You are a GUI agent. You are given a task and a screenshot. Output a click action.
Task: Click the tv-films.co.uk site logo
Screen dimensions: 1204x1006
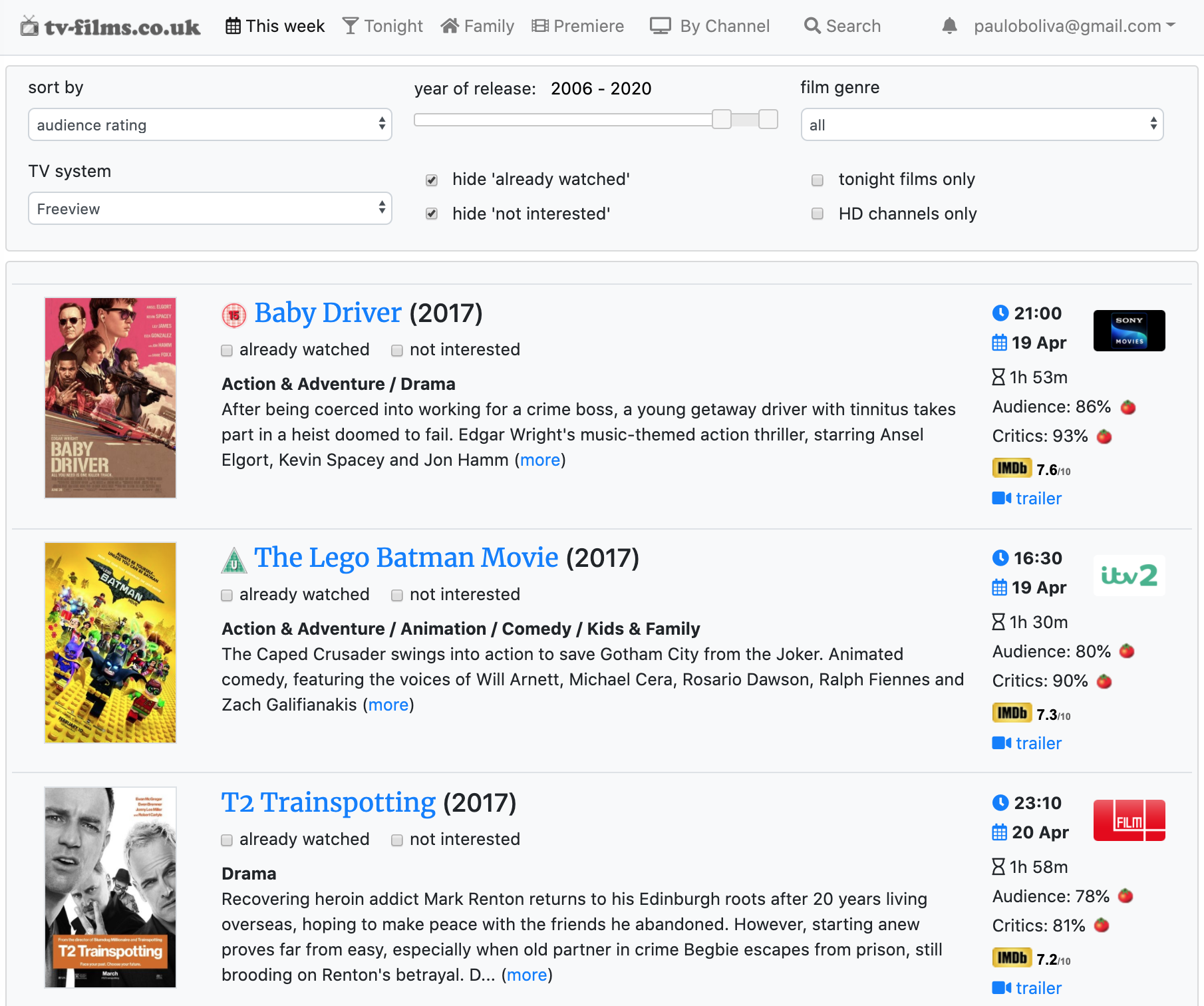tap(110, 27)
